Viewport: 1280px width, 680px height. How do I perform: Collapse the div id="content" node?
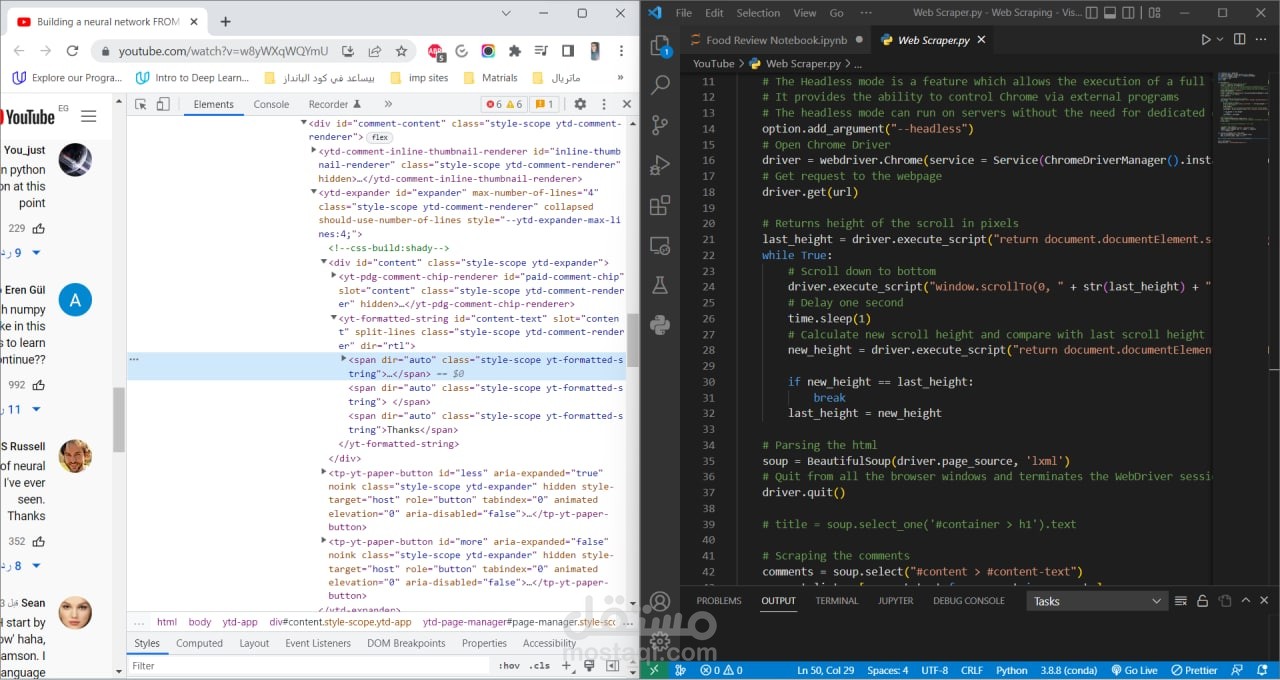click(x=324, y=262)
